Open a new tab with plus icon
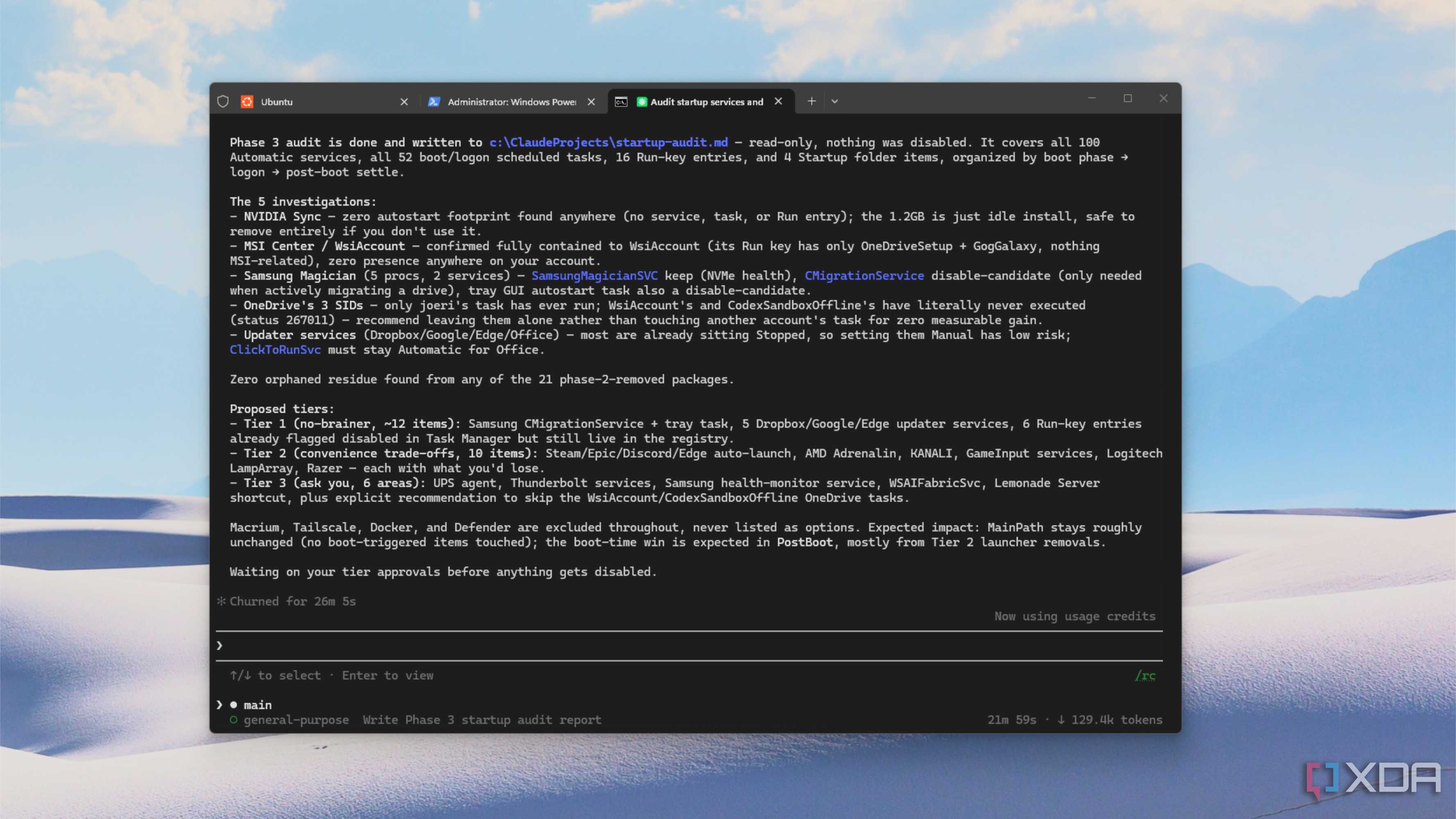 click(x=812, y=101)
